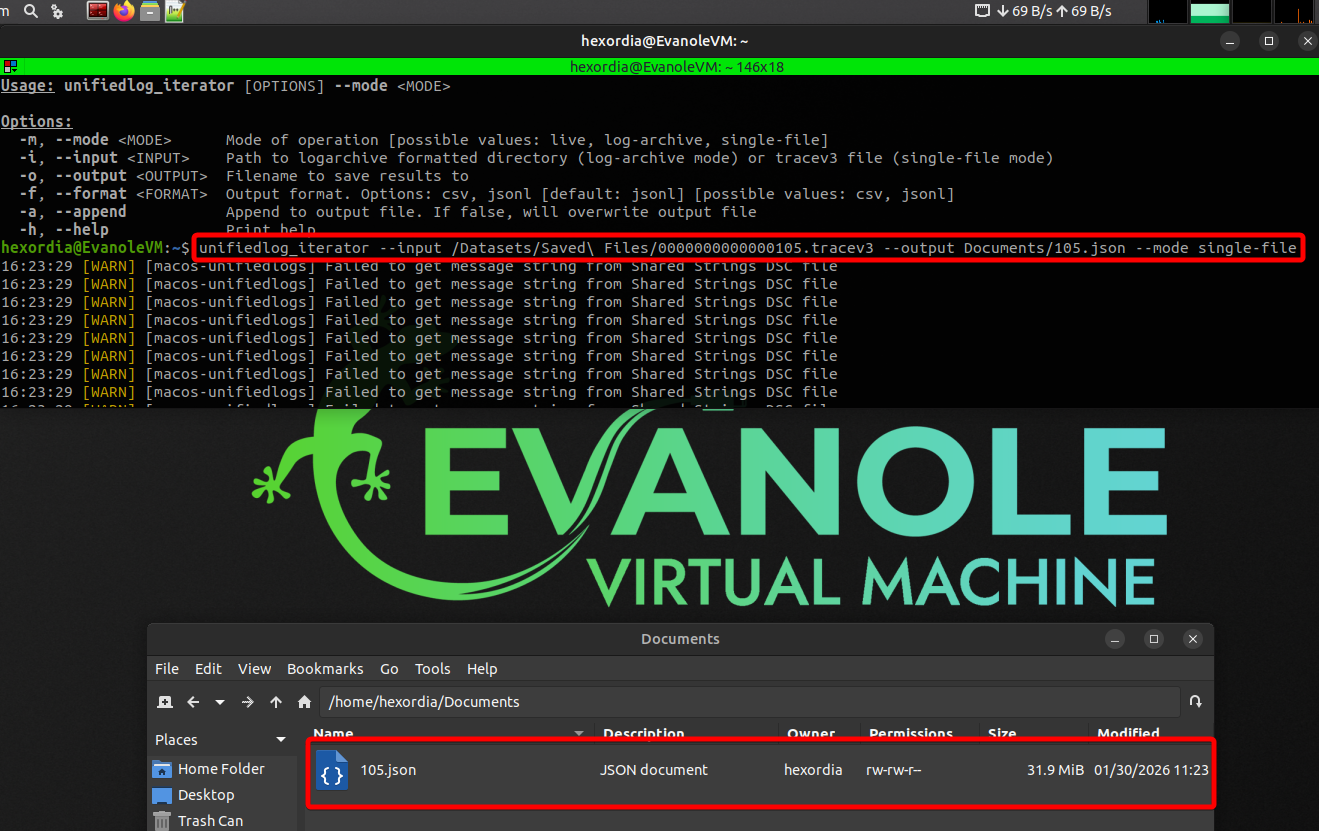
Task: Click the --append option line in terminal
Action: [388, 212]
